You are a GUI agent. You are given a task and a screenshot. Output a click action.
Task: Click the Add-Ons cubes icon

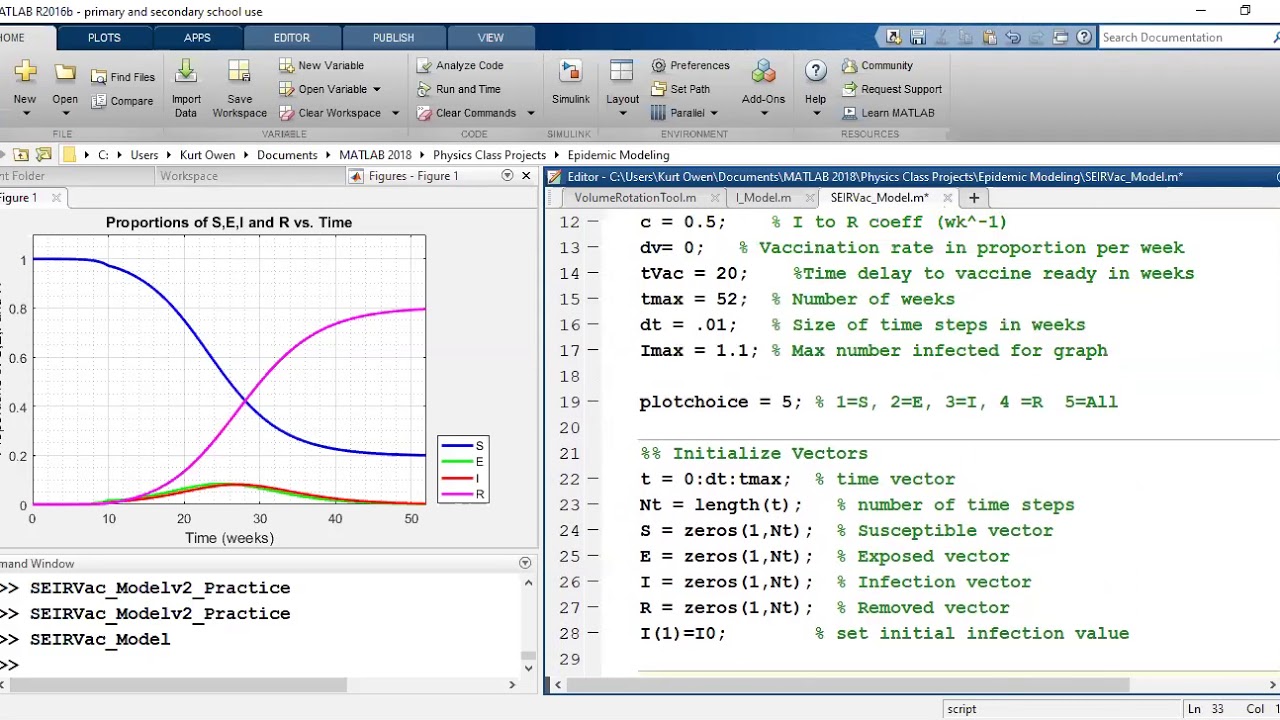tap(763, 71)
